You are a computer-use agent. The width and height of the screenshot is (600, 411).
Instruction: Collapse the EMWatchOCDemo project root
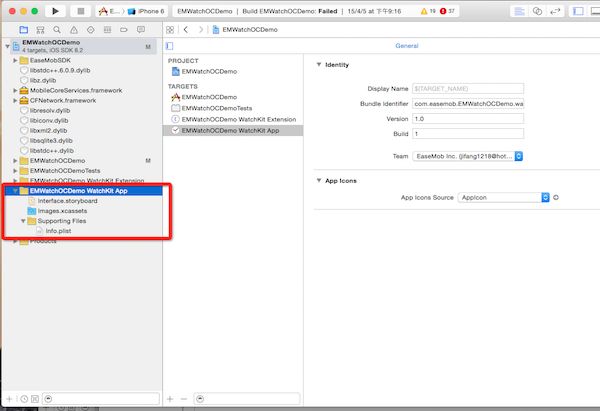point(7,46)
